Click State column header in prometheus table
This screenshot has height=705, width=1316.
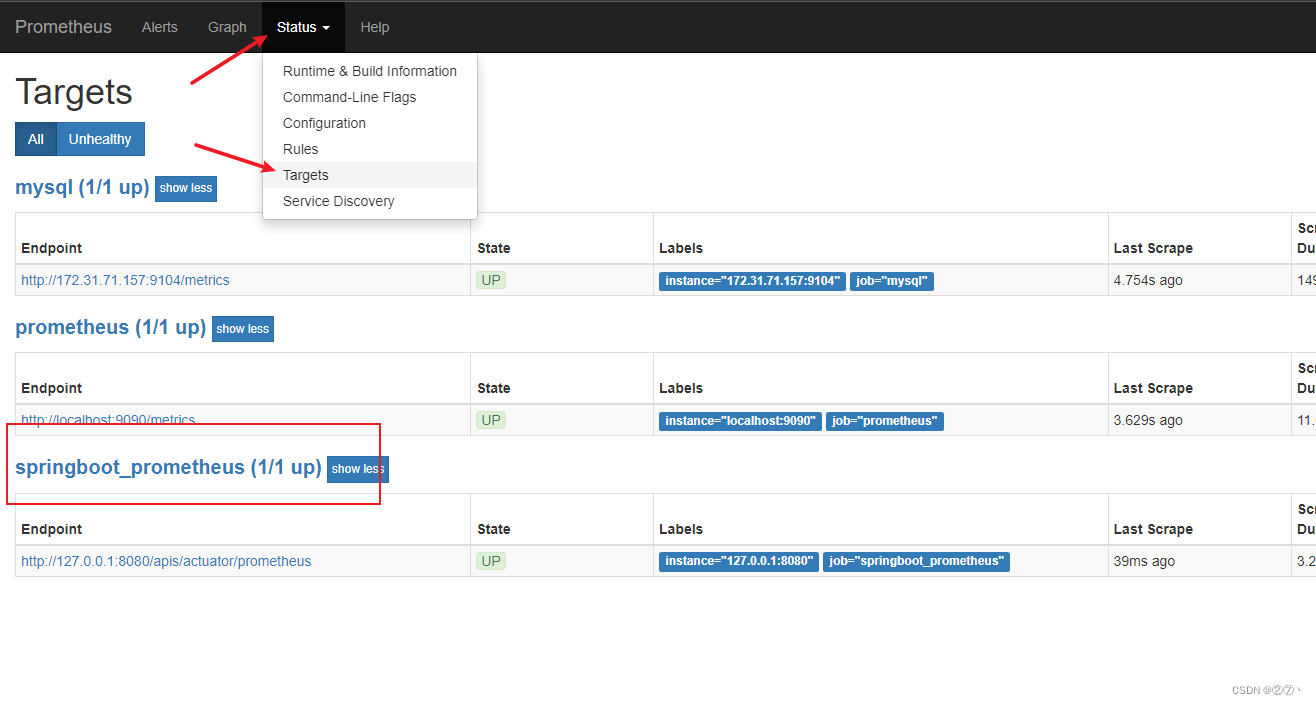494,388
